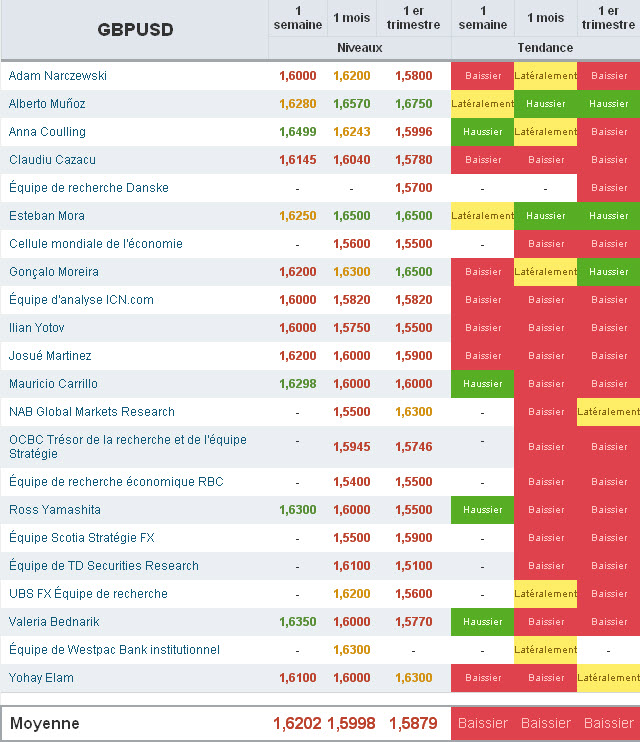The width and height of the screenshot is (640, 742).
Task: Click UBS yellow Latéralement monthly cell
Action: pyautogui.click(x=545, y=594)
